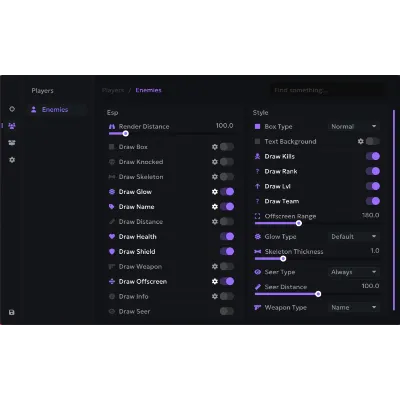The width and height of the screenshot is (400, 400).
Task: Open the aim crosshair section in sidebar
Action: [12, 109]
